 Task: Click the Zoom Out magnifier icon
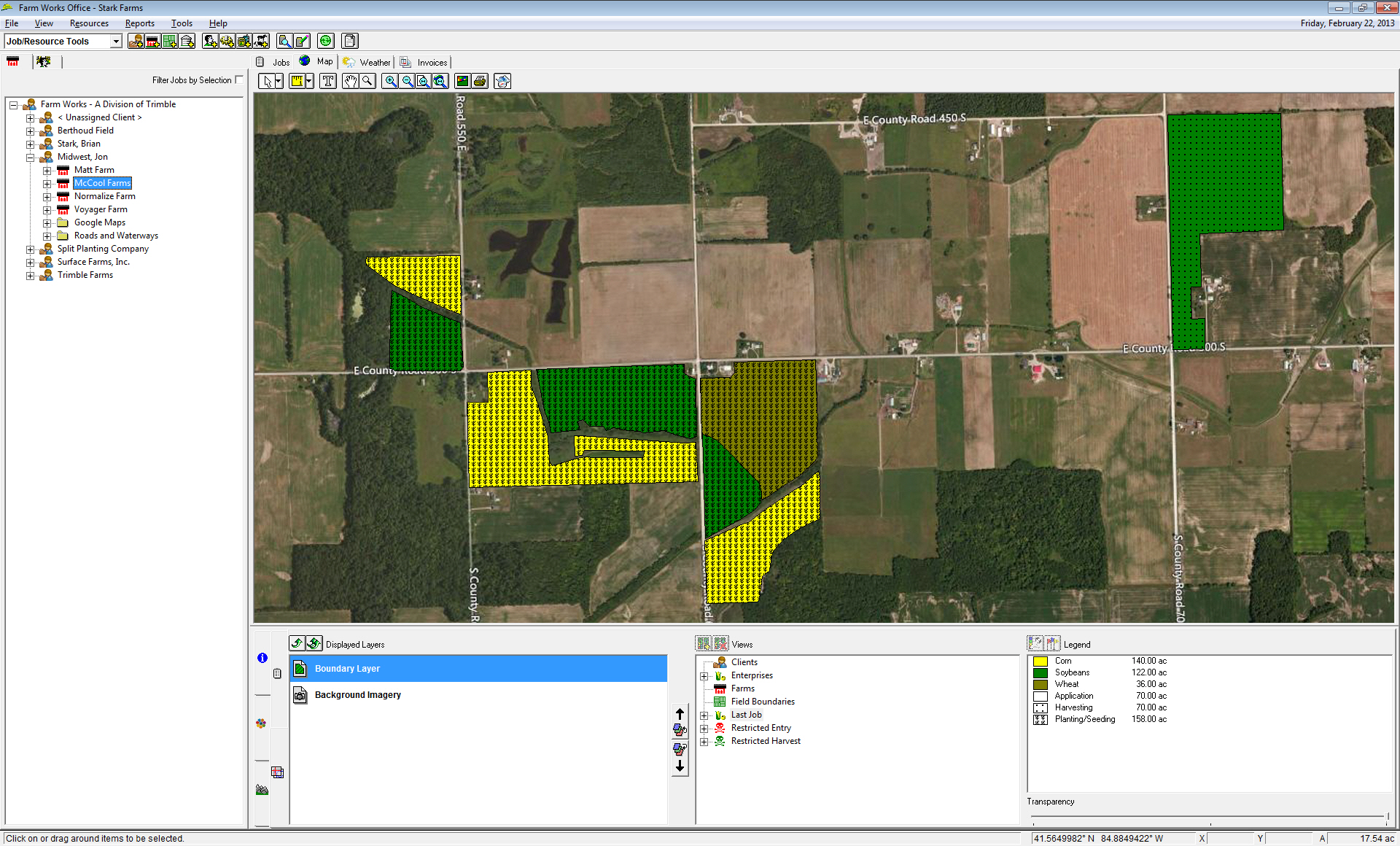(408, 81)
